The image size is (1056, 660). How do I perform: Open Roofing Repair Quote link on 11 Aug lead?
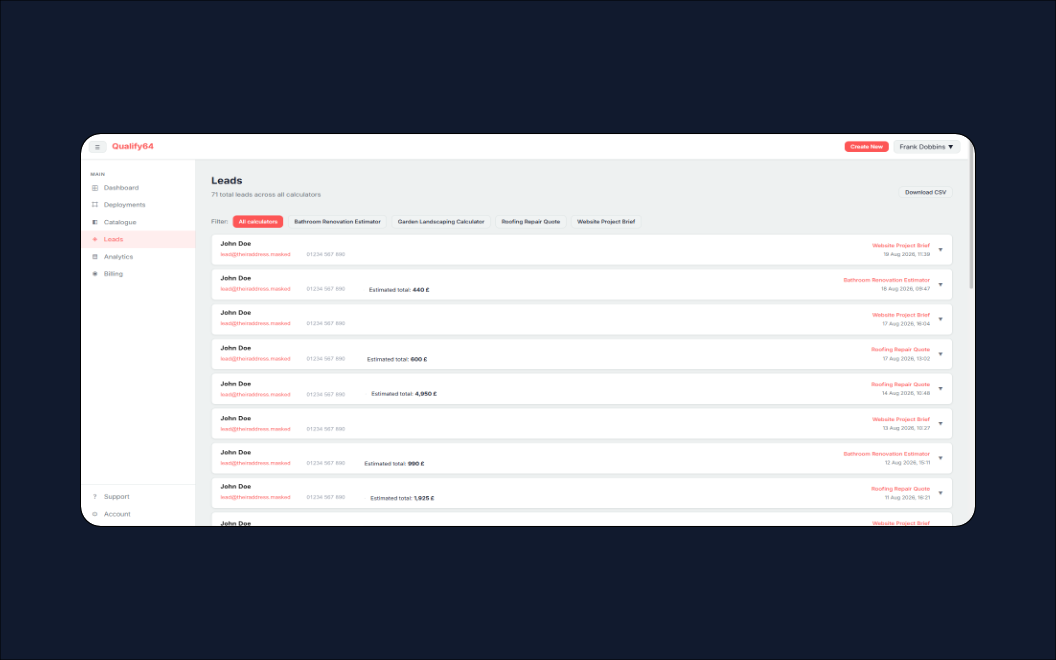coord(900,489)
